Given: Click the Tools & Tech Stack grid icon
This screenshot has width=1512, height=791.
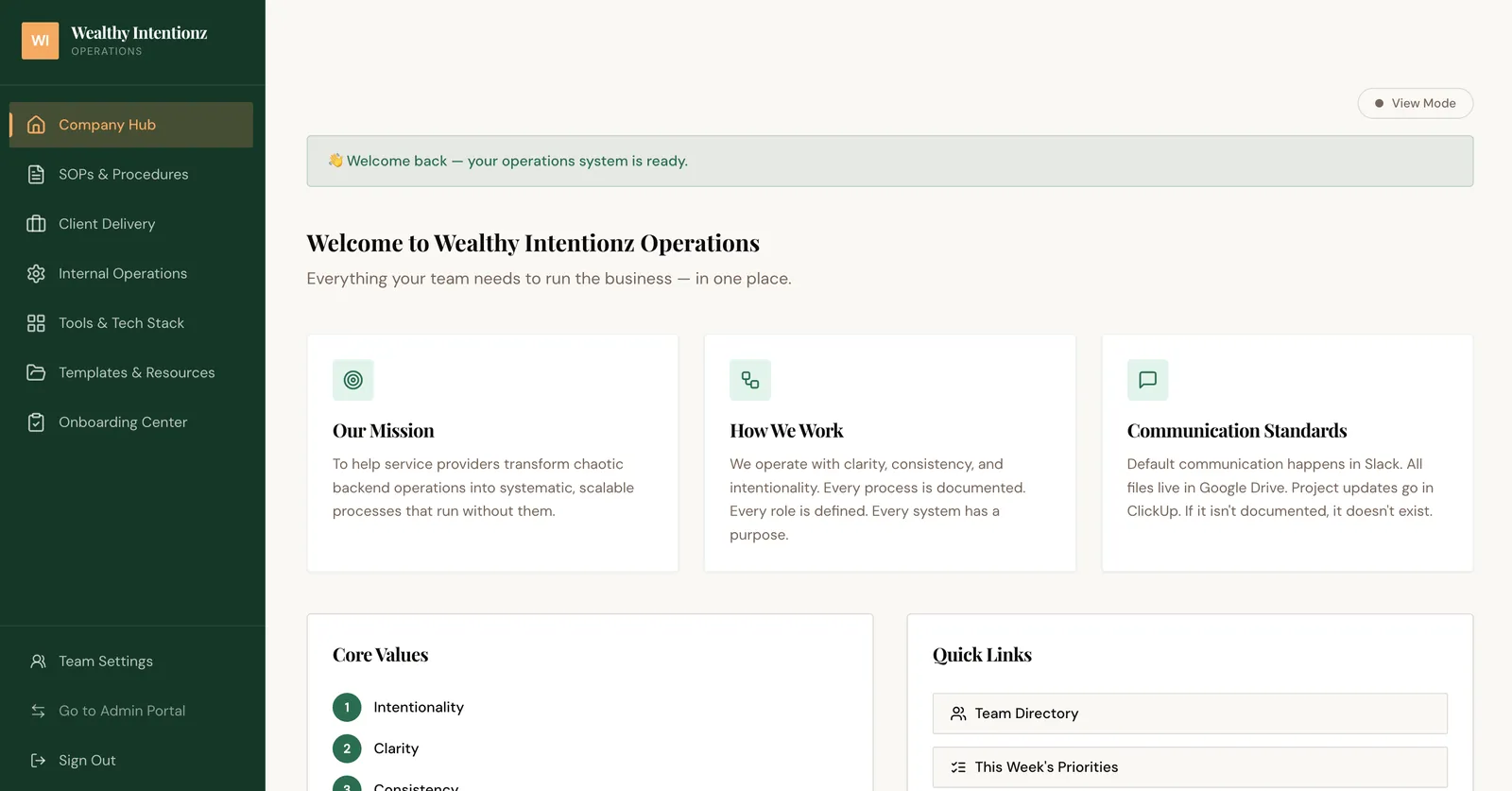Looking at the screenshot, I should (x=36, y=323).
